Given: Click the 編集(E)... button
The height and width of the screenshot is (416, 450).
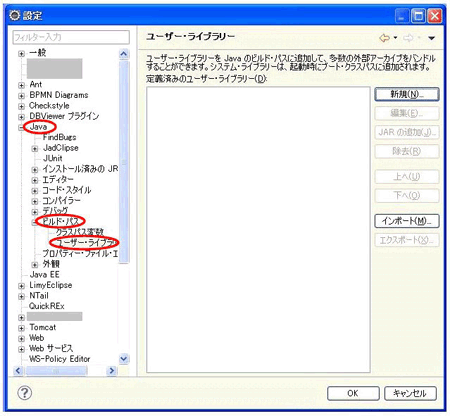Looking at the screenshot, I should coord(407,113).
